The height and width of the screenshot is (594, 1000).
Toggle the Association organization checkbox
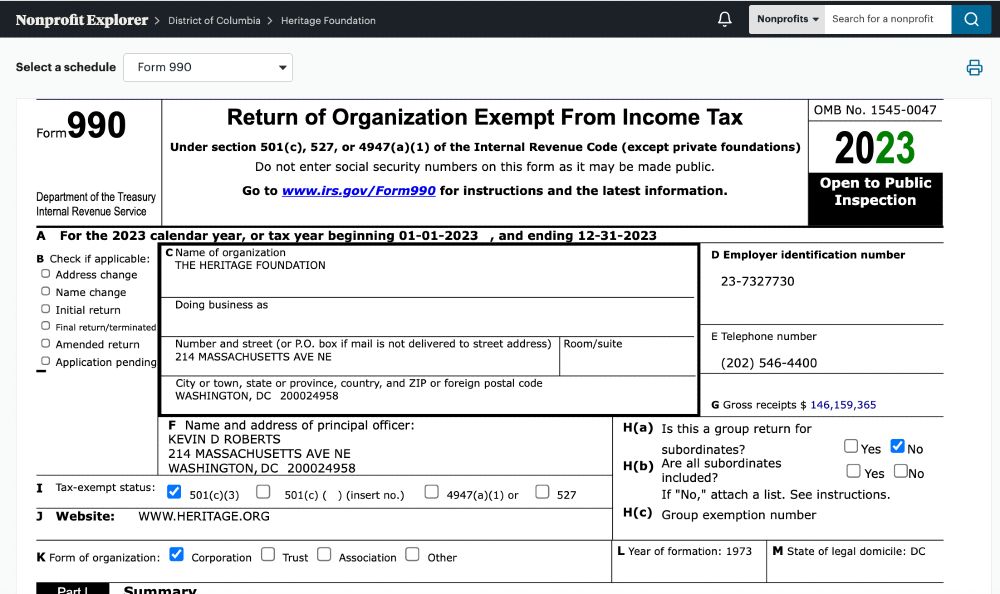pyautogui.click(x=324, y=554)
